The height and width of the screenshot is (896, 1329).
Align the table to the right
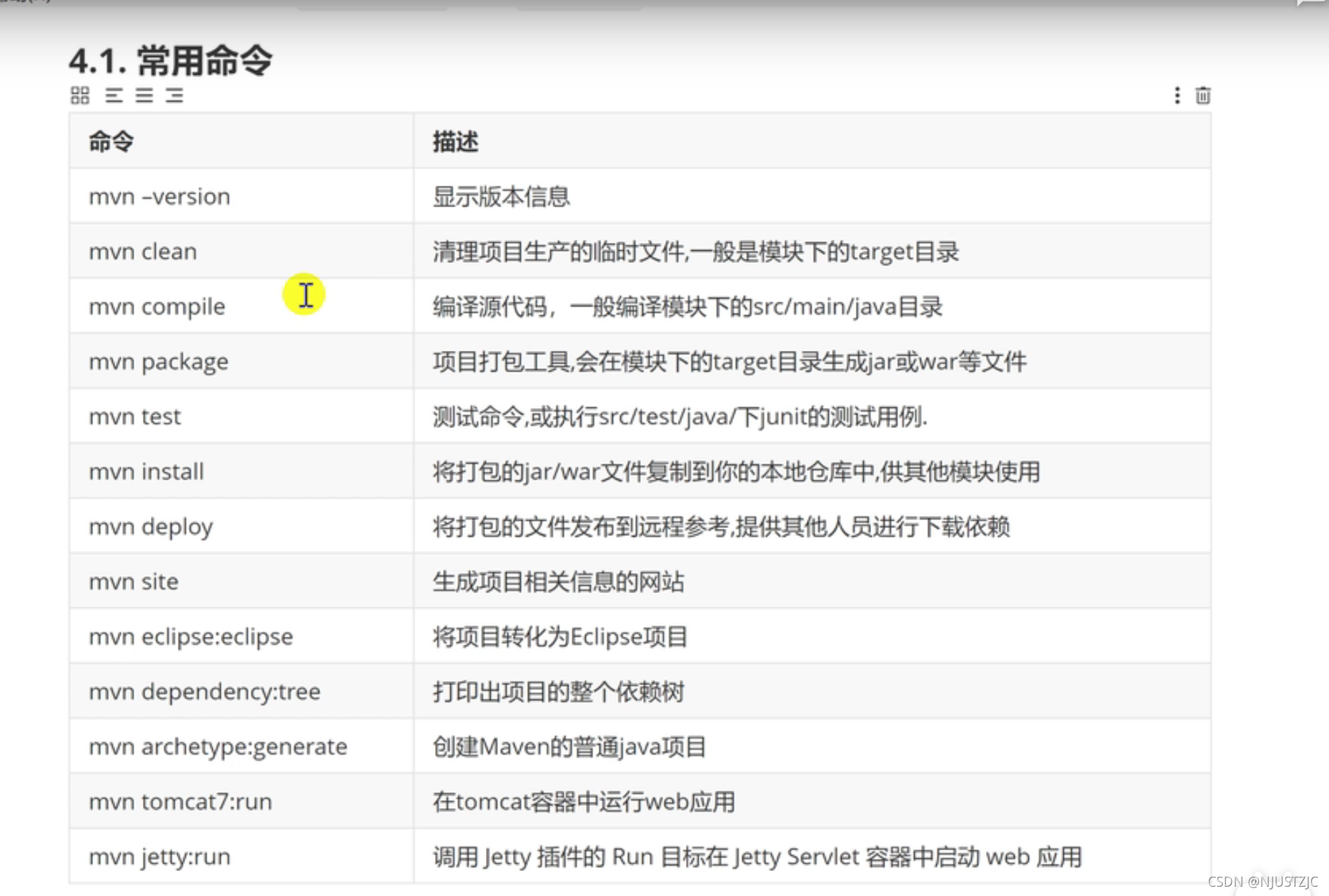coord(175,95)
